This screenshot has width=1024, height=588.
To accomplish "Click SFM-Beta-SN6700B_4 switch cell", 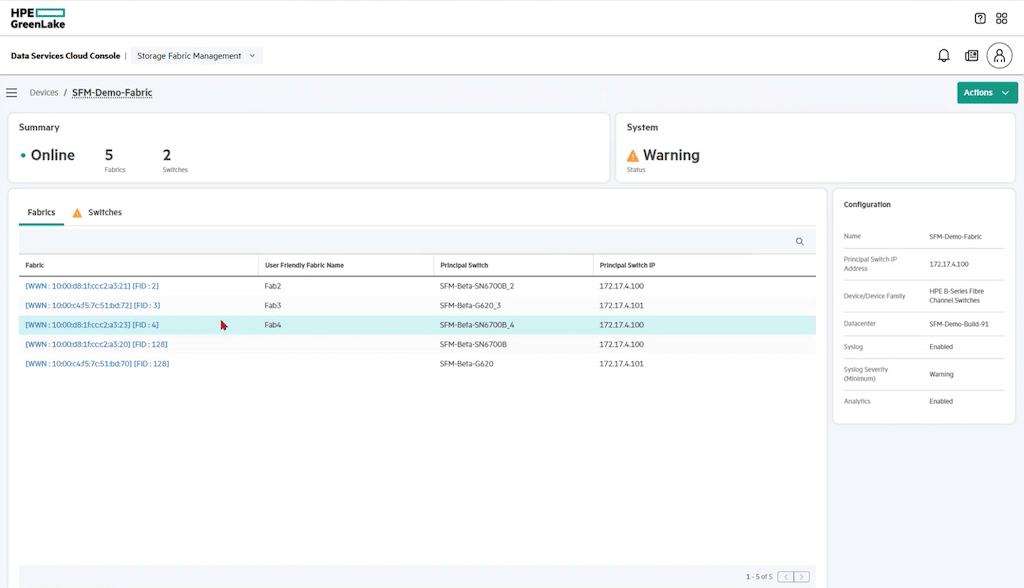I will (477, 325).
